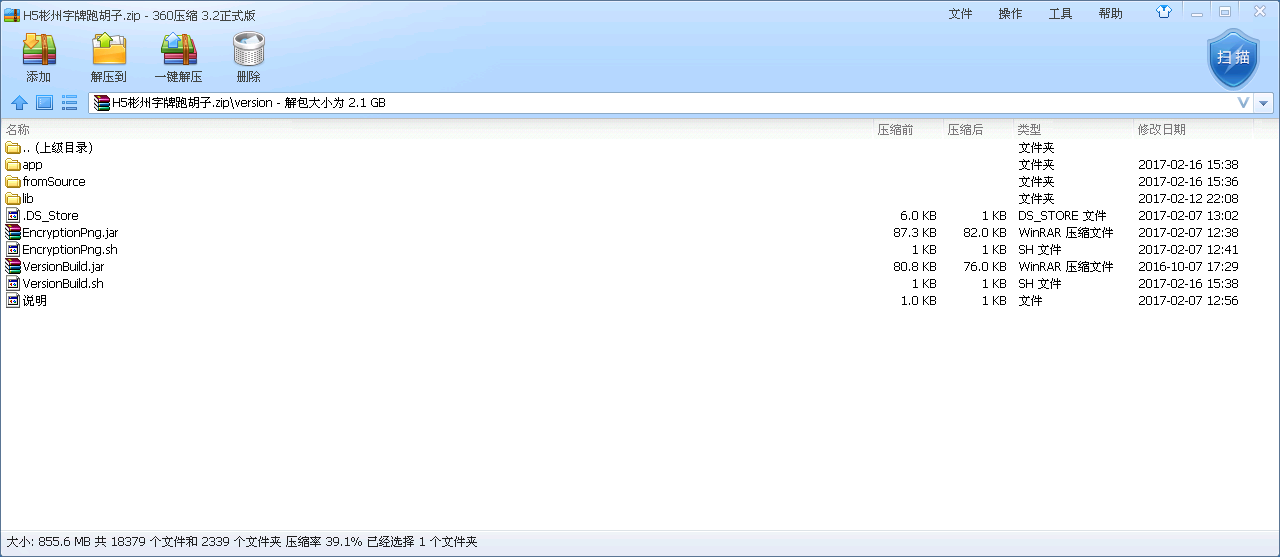Sort by the 修改日期 column header
The image size is (1280, 557).
[1161, 129]
